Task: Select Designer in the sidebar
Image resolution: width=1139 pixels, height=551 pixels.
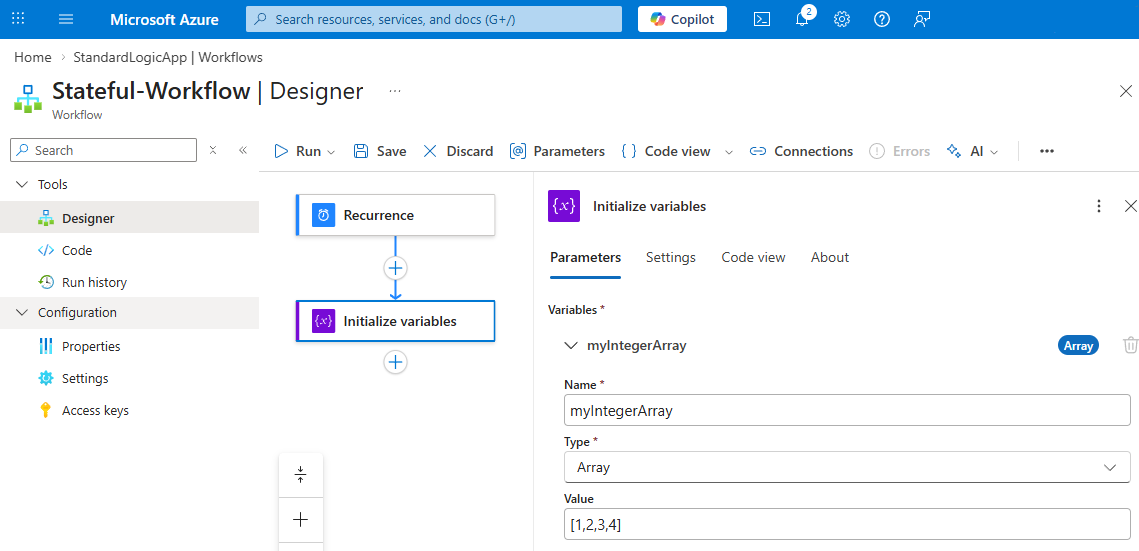Action: tap(129, 218)
